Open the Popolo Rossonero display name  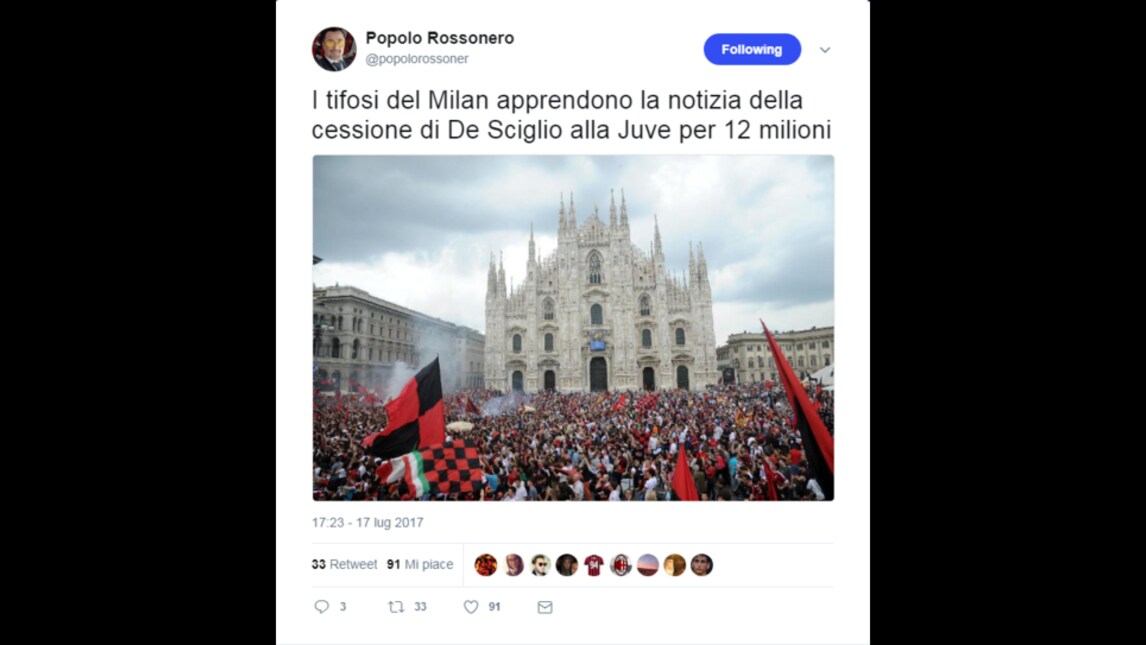[440, 38]
